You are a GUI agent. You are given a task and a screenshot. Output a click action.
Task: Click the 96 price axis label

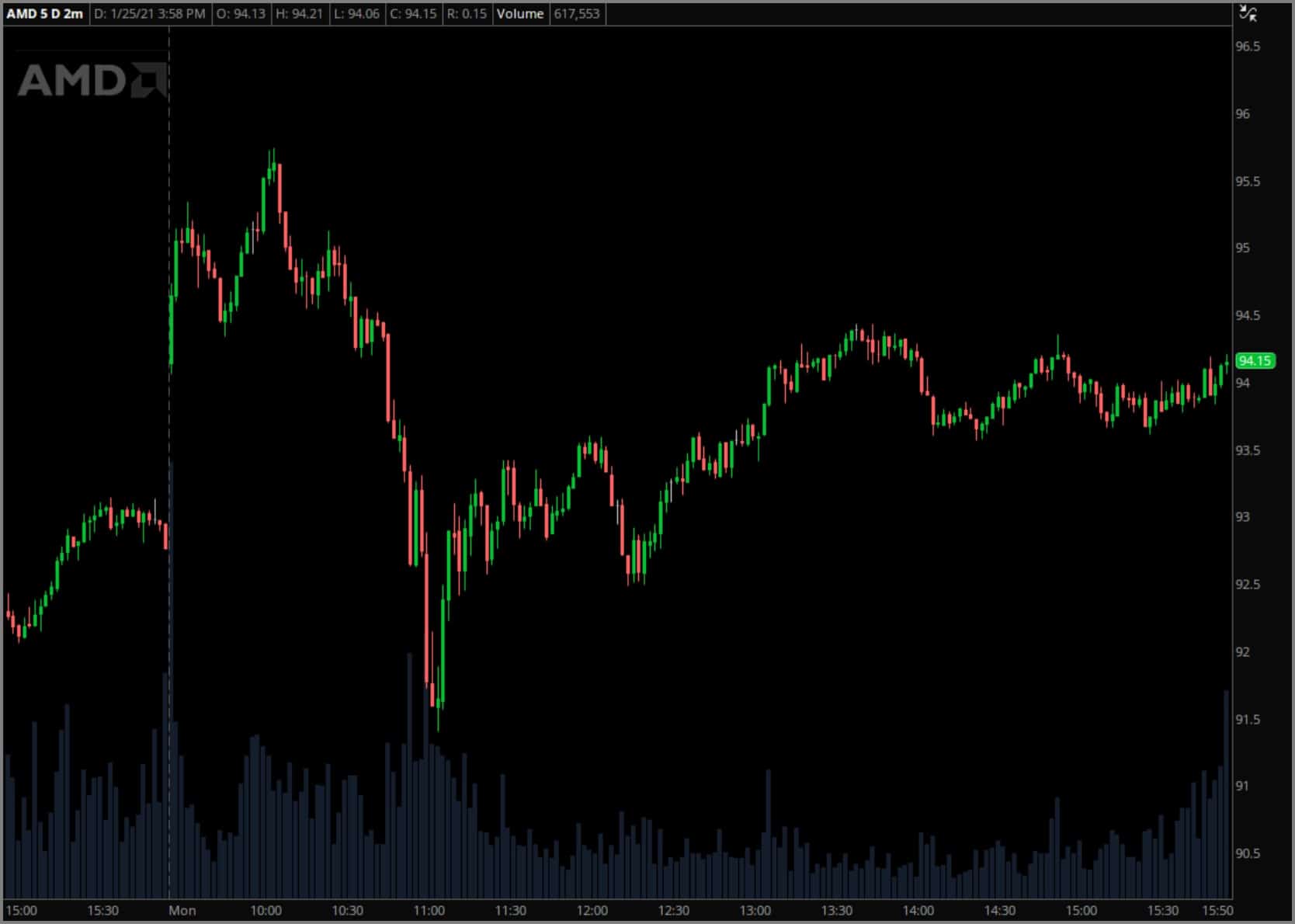coord(1243,114)
